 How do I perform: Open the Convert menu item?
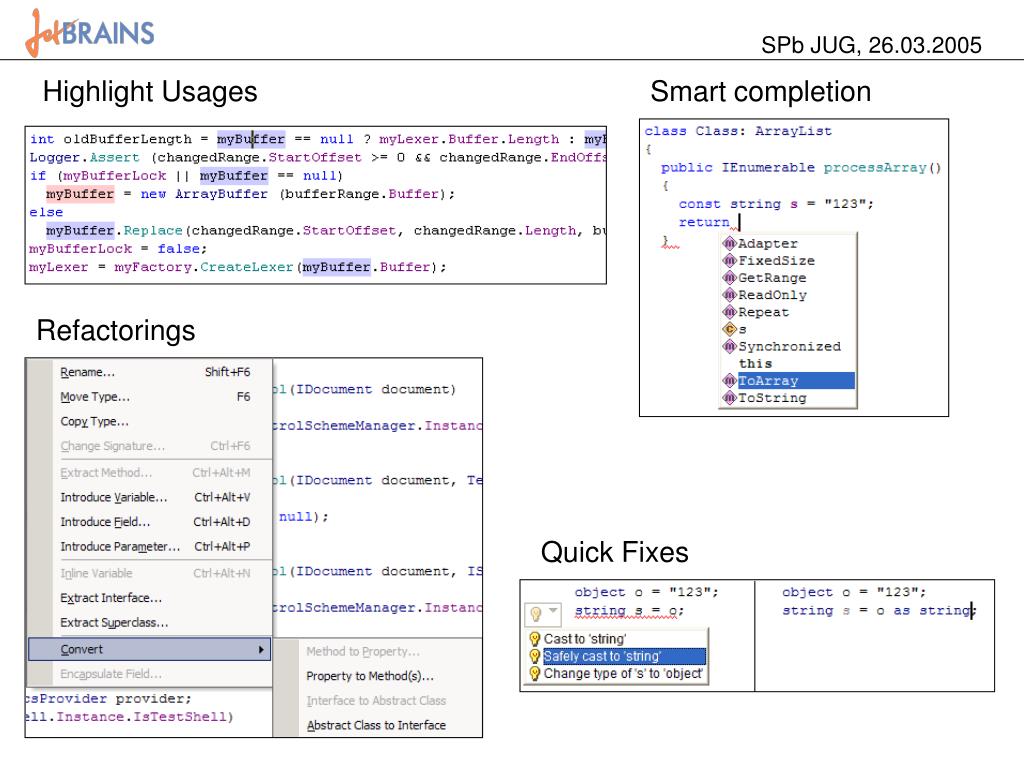point(150,649)
